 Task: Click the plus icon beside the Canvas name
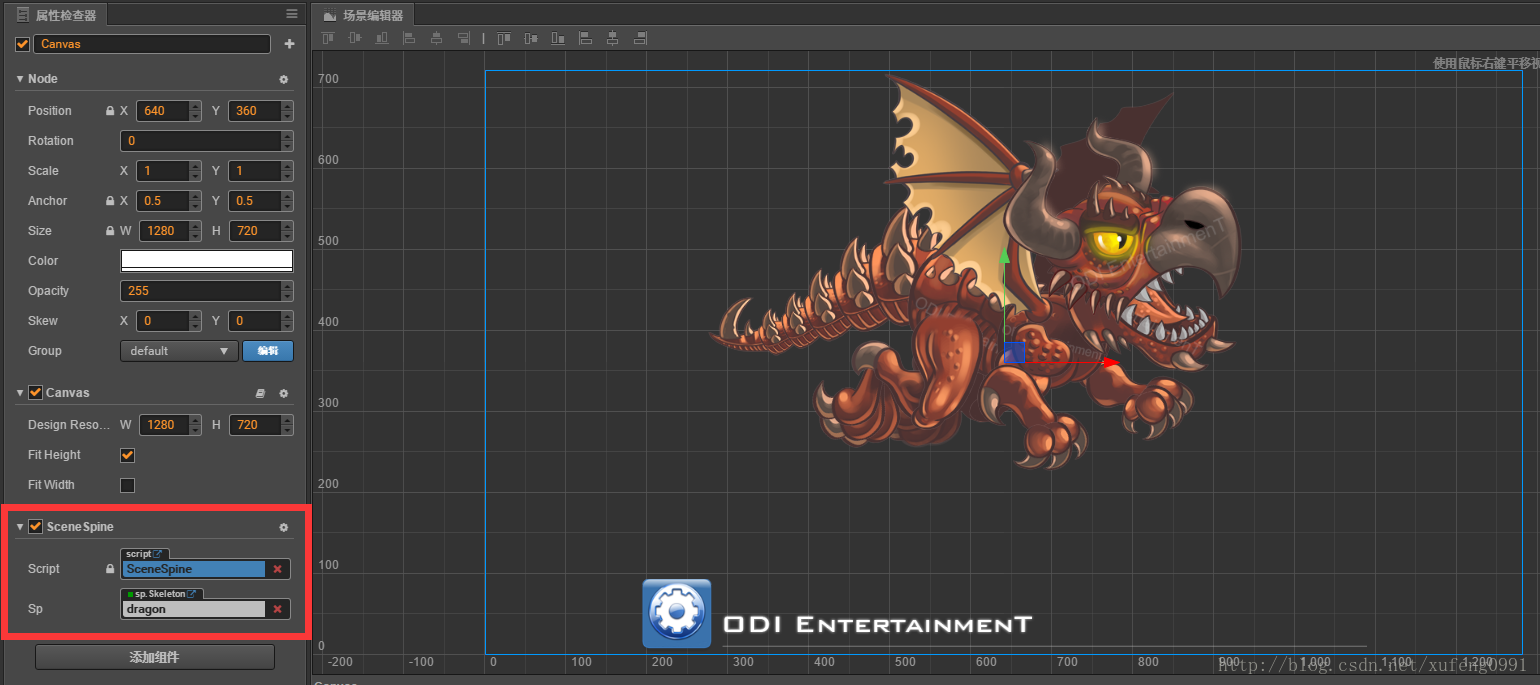289,44
